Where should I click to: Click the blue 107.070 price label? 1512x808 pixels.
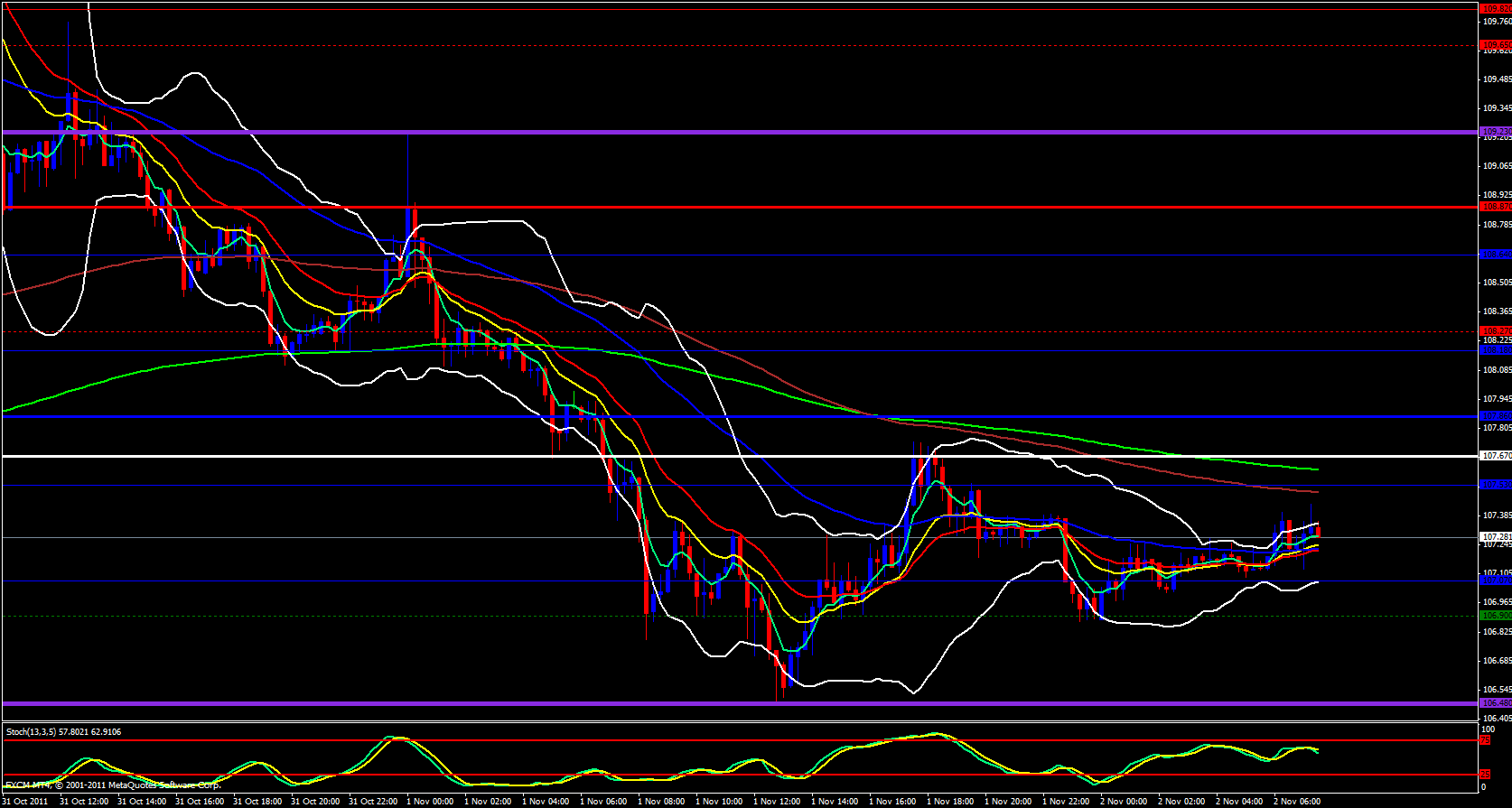click(1495, 580)
